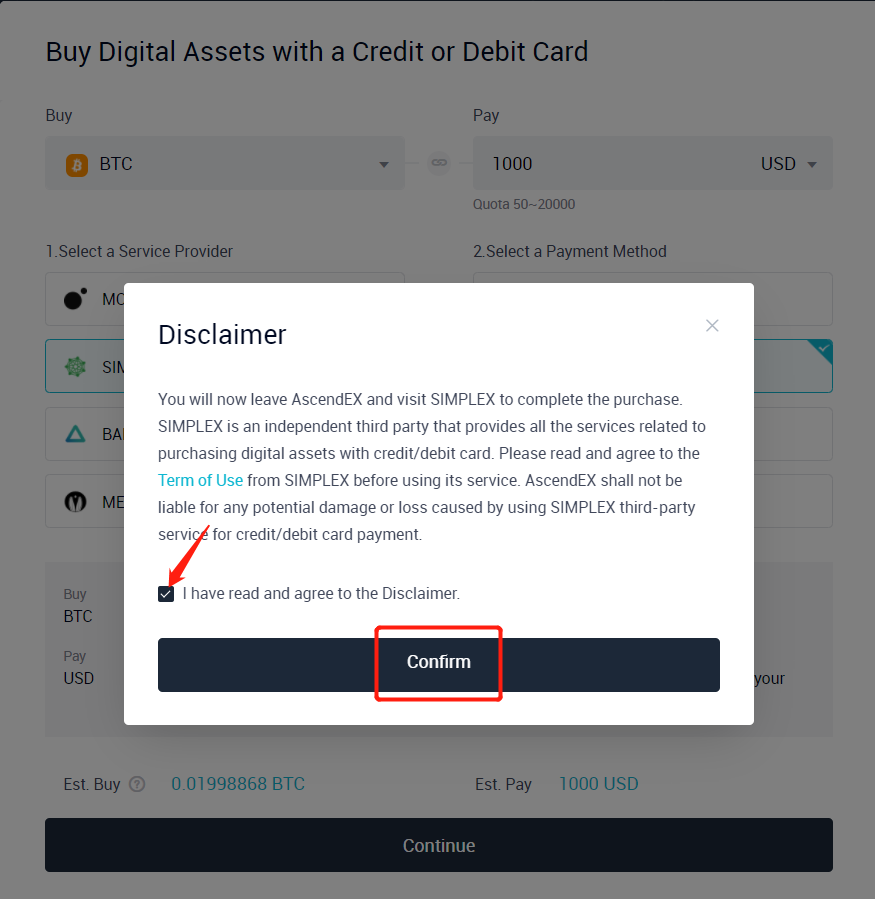Click the selected checkmark corner on the payment method

822,349
